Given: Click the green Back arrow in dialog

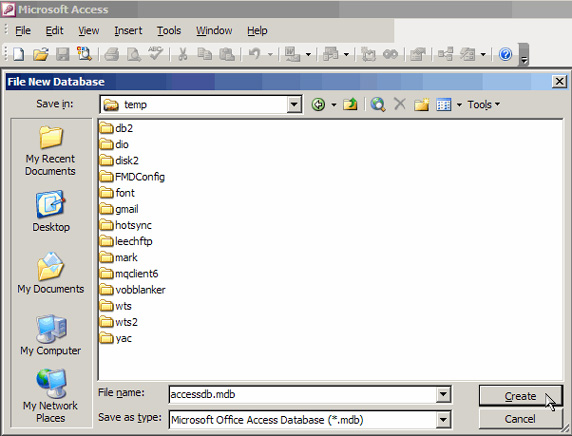Looking at the screenshot, I should [x=318, y=105].
